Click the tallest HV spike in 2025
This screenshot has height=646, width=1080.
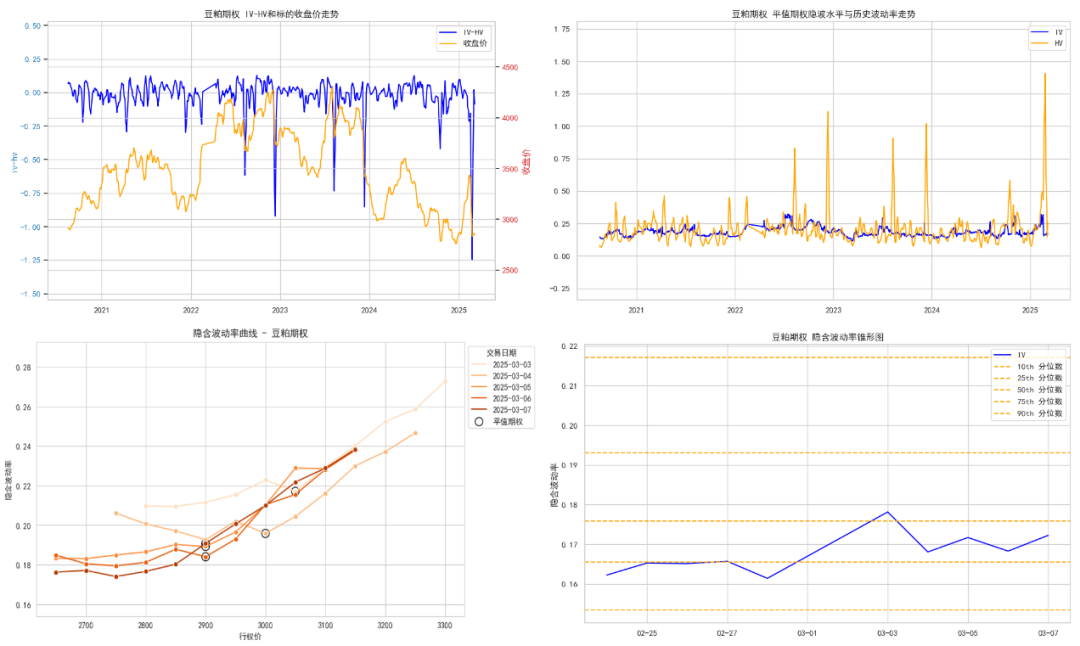click(1045, 74)
